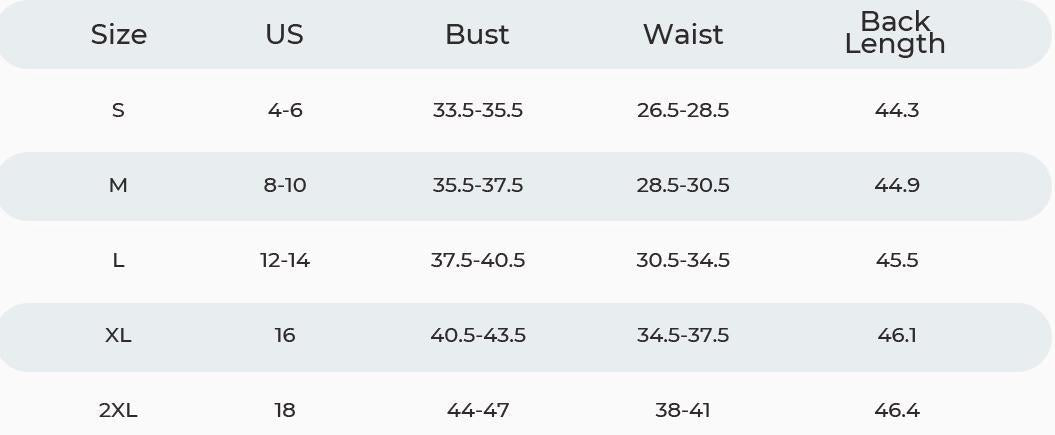Click waist measurement 28.5-30.5
Screen dimensions: 1055x435
point(683,185)
